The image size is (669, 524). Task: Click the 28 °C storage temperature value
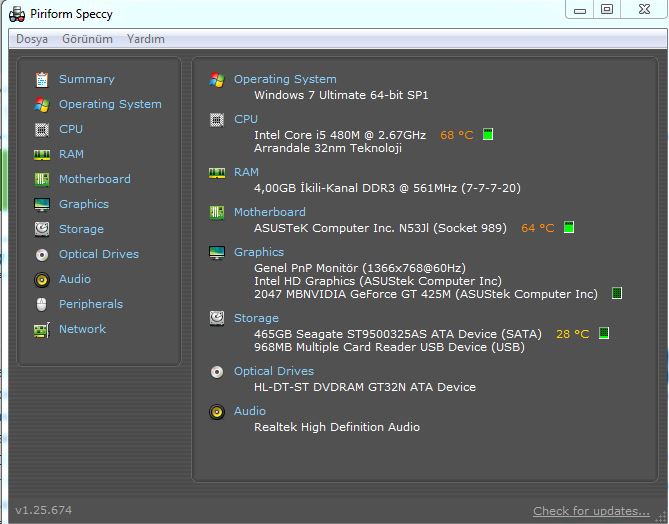tap(573, 334)
